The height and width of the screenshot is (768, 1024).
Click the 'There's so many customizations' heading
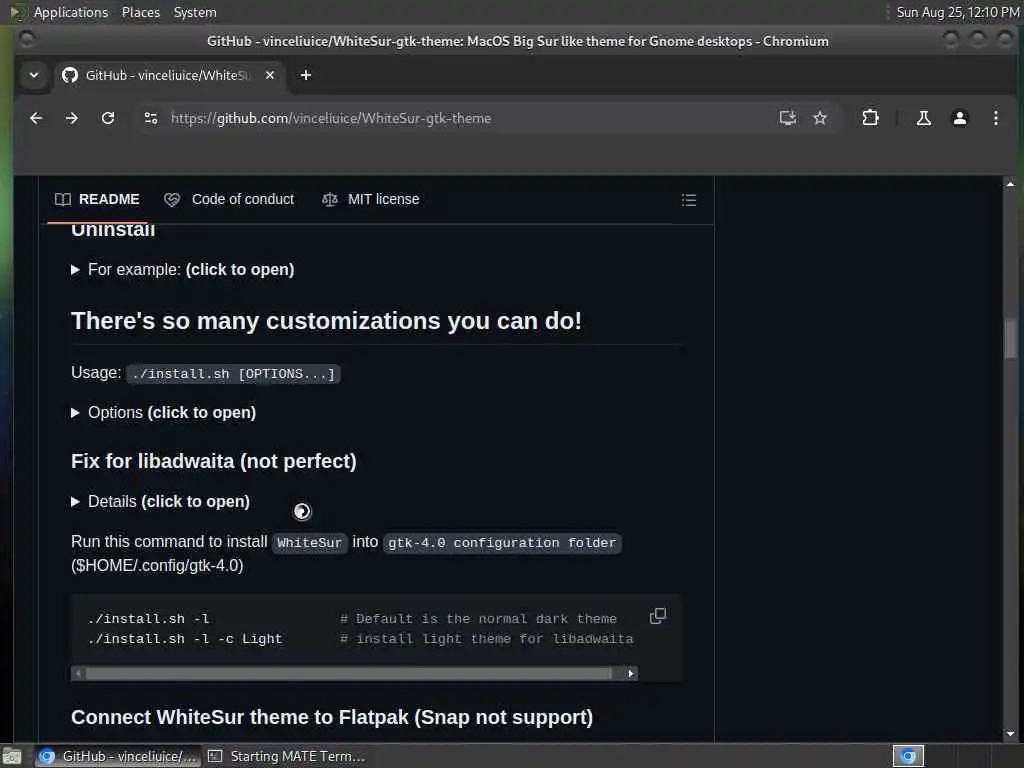pyautogui.click(x=326, y=321)
